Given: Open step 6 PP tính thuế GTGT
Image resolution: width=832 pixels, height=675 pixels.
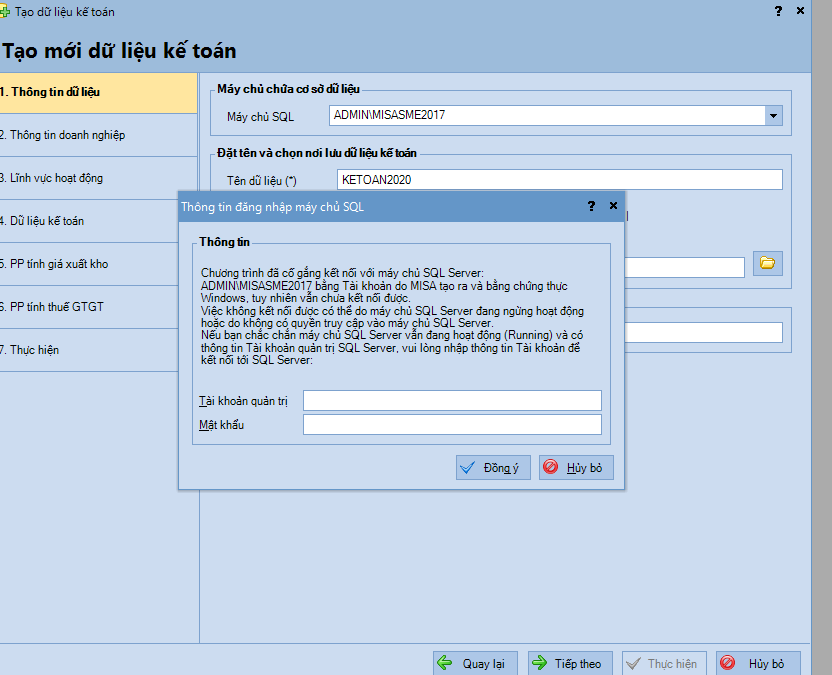Looking at the screenshot, I should click(x=98, y=307).
